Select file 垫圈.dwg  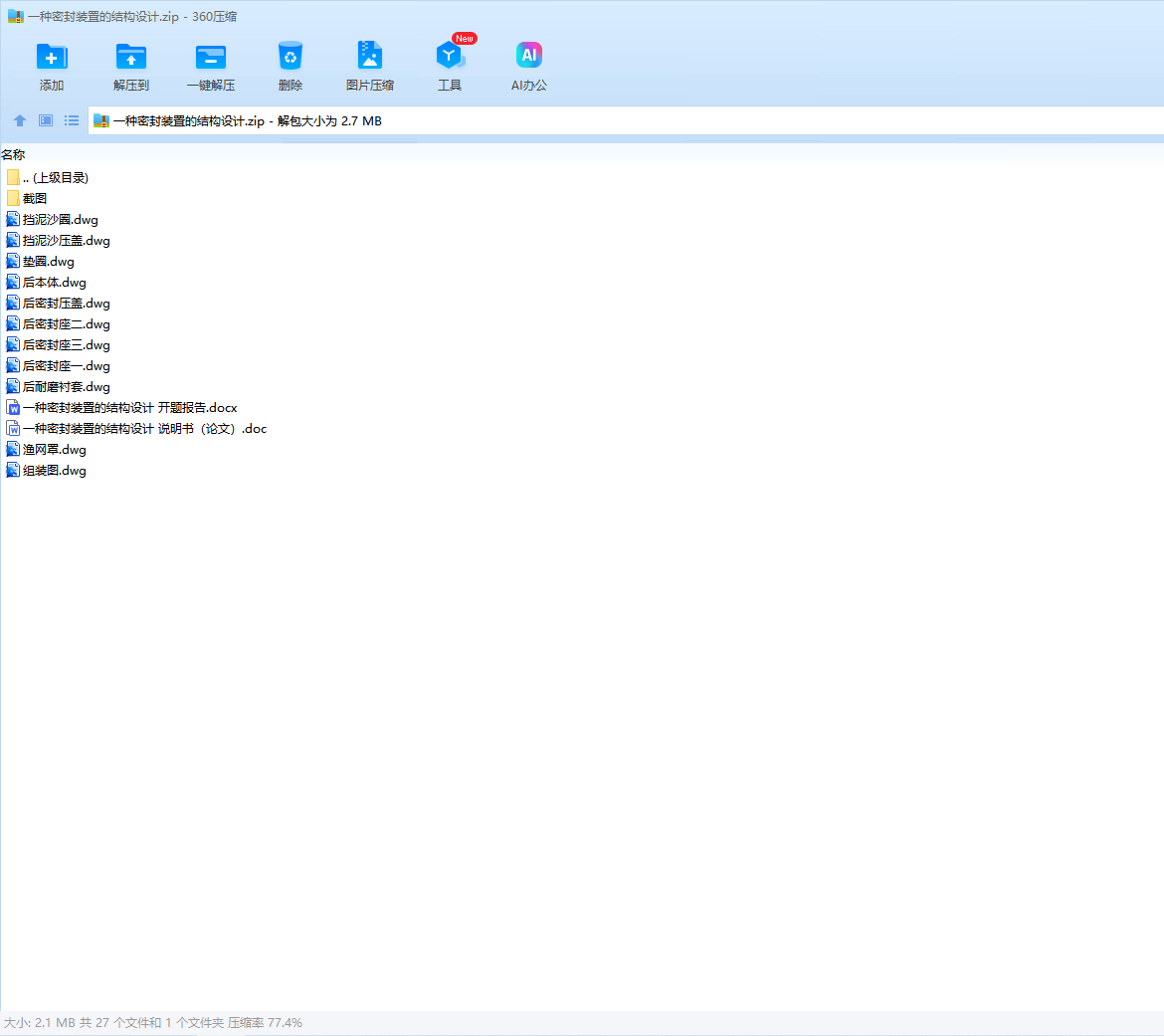coord(40,261)
